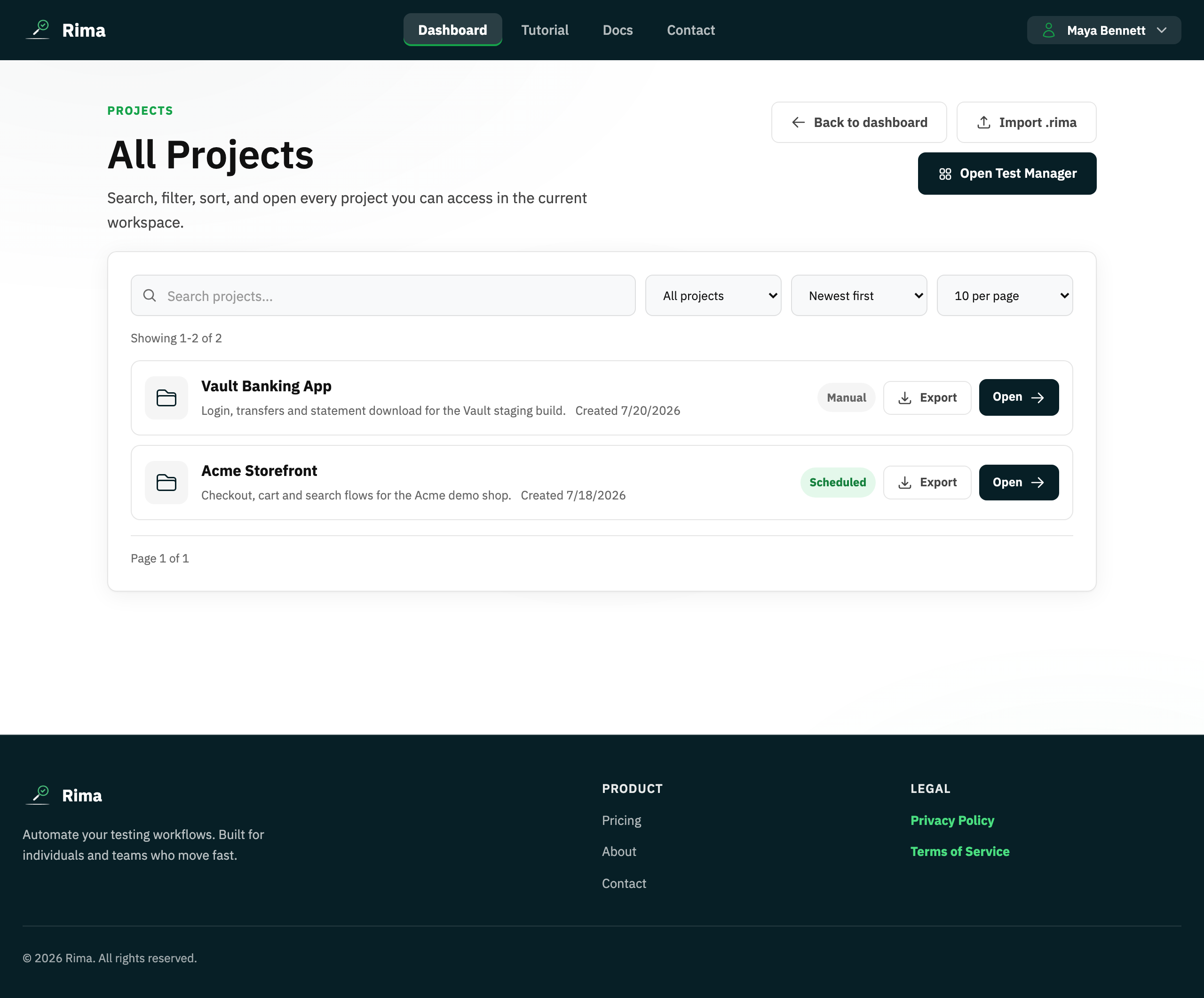The height and width of the screenshot is (998, 1204).
Task: Go to the Tutorial nav item
Action: 545,30
